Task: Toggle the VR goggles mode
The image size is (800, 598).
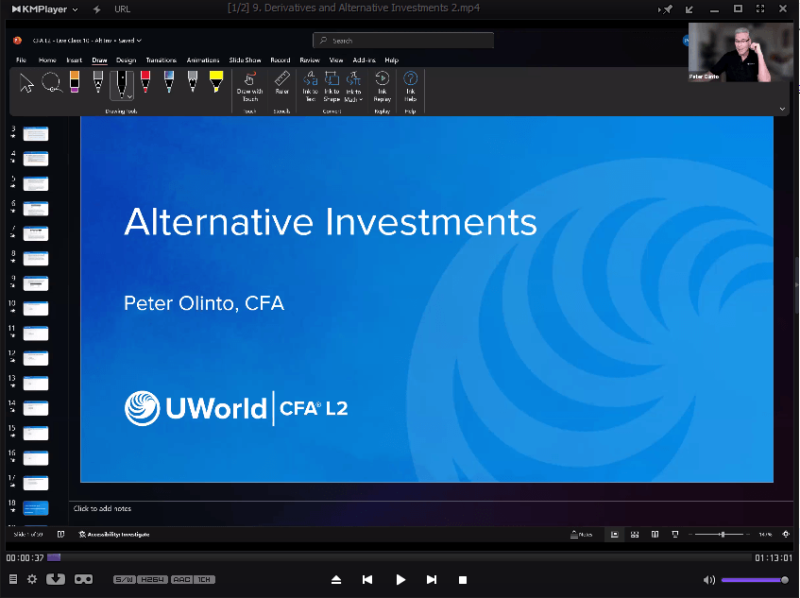Action: coord(84,579)
